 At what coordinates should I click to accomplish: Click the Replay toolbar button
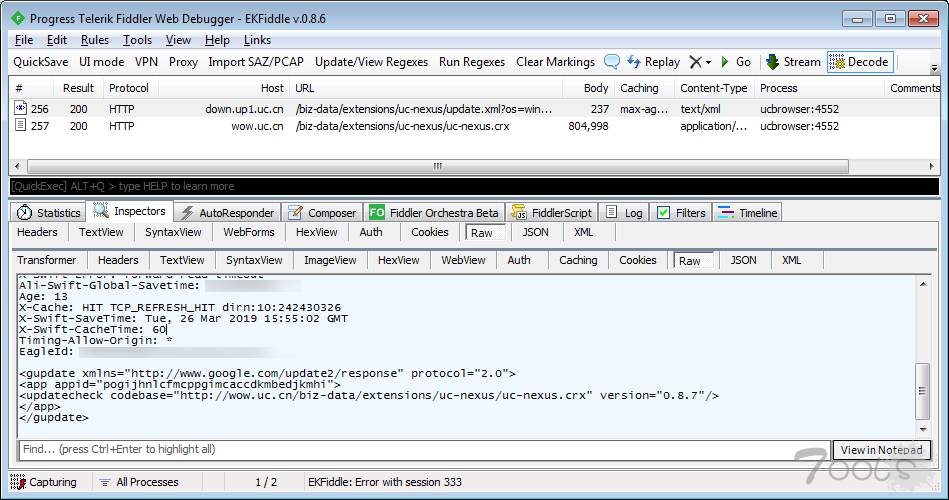[653, 62]
